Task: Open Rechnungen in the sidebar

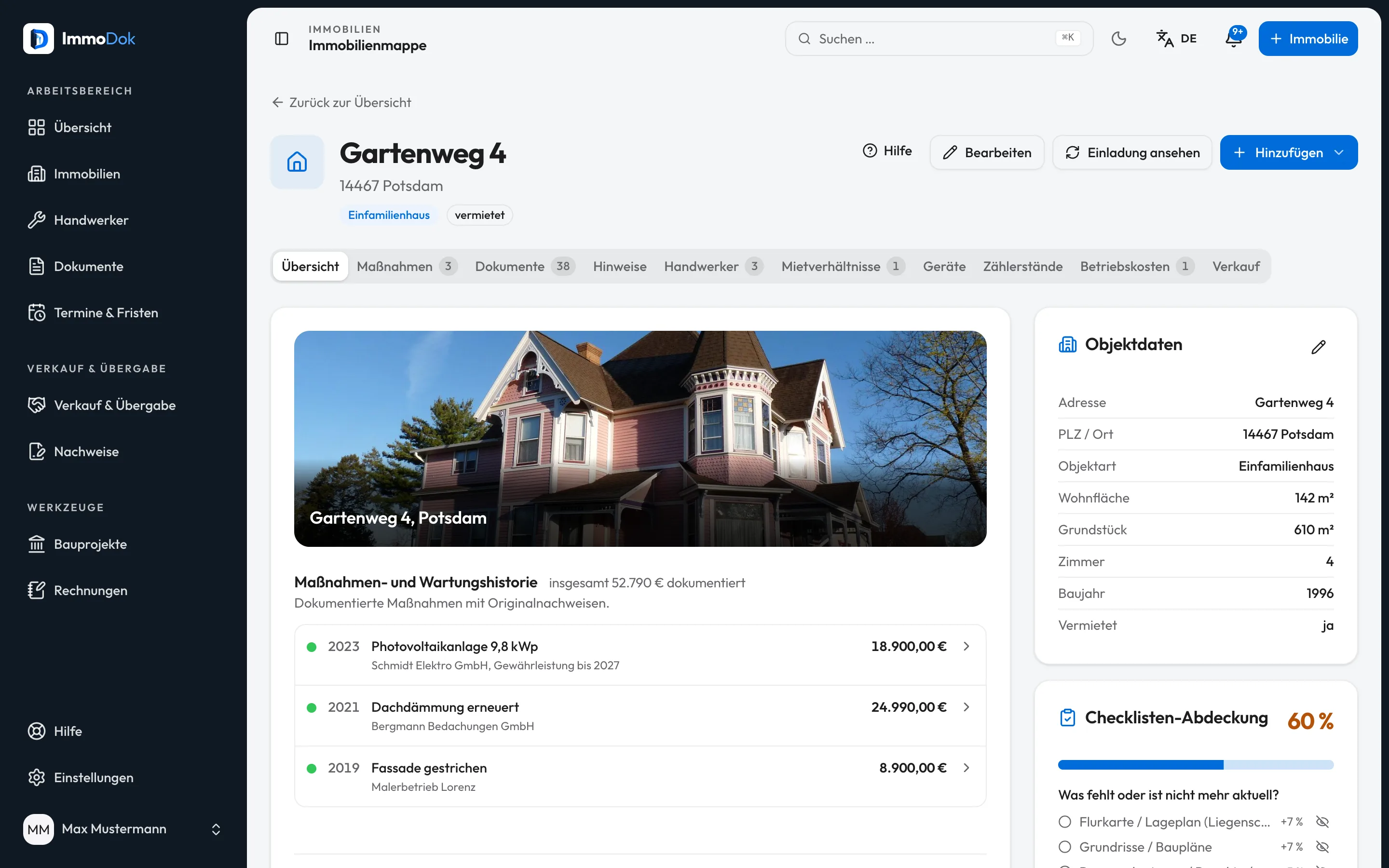Action: [123, 591]
